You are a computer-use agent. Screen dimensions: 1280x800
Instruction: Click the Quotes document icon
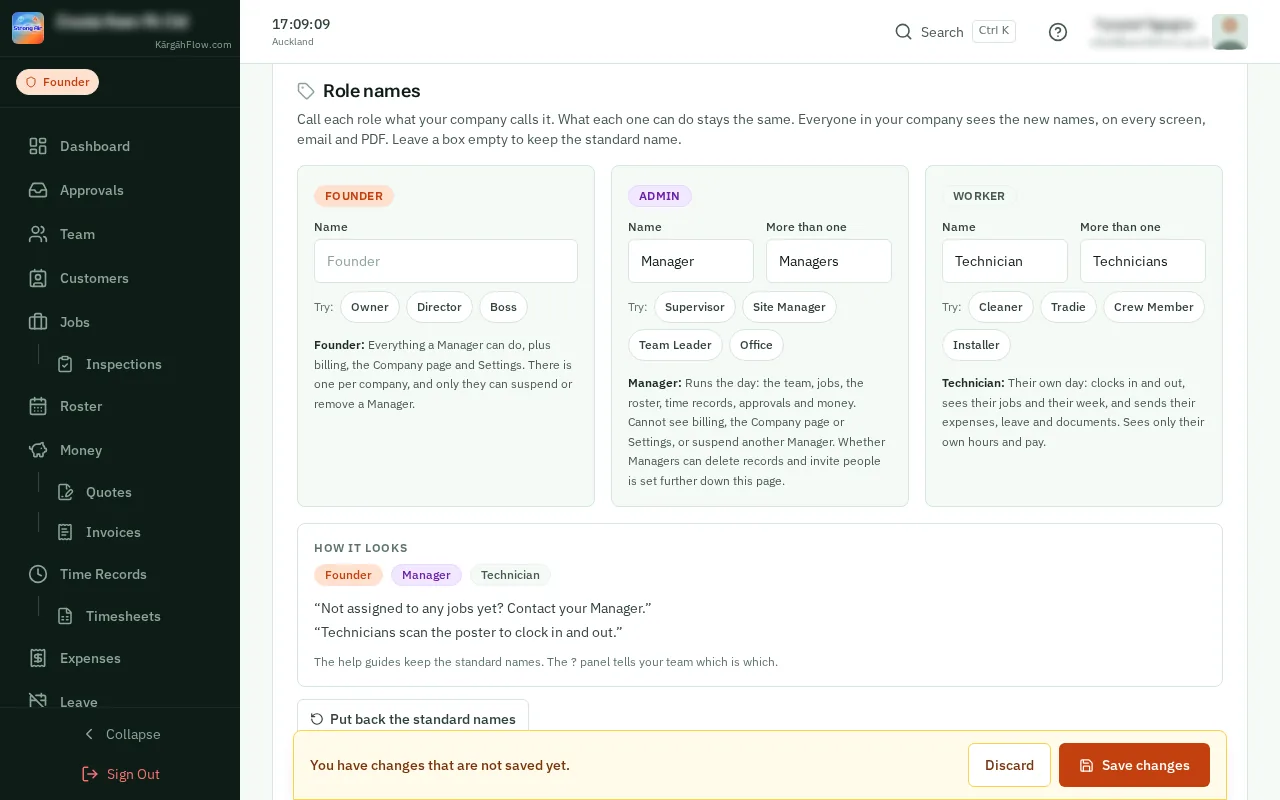point(65,492)
